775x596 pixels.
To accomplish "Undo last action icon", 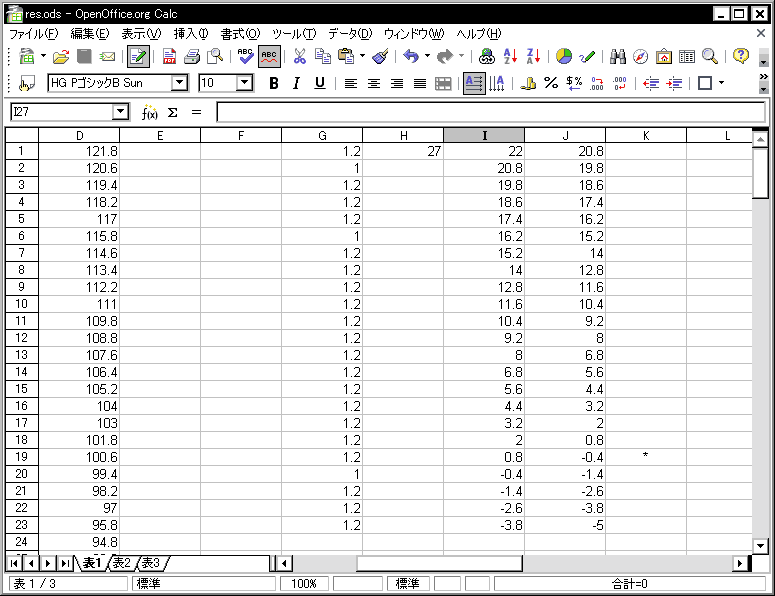I will coord(411,56).
